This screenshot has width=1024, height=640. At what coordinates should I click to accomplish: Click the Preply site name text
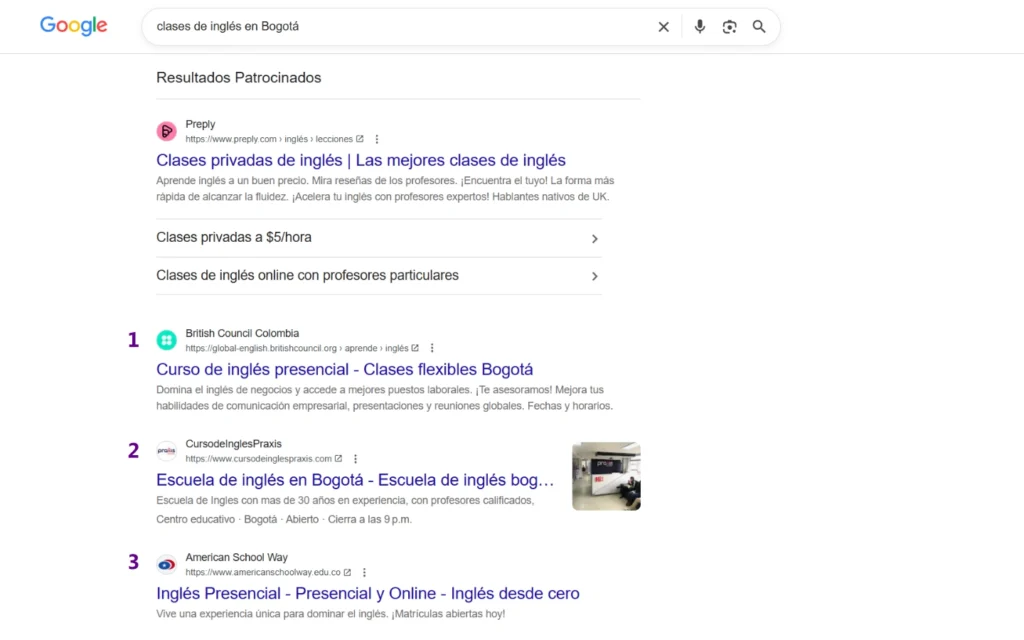coord(200,124)
